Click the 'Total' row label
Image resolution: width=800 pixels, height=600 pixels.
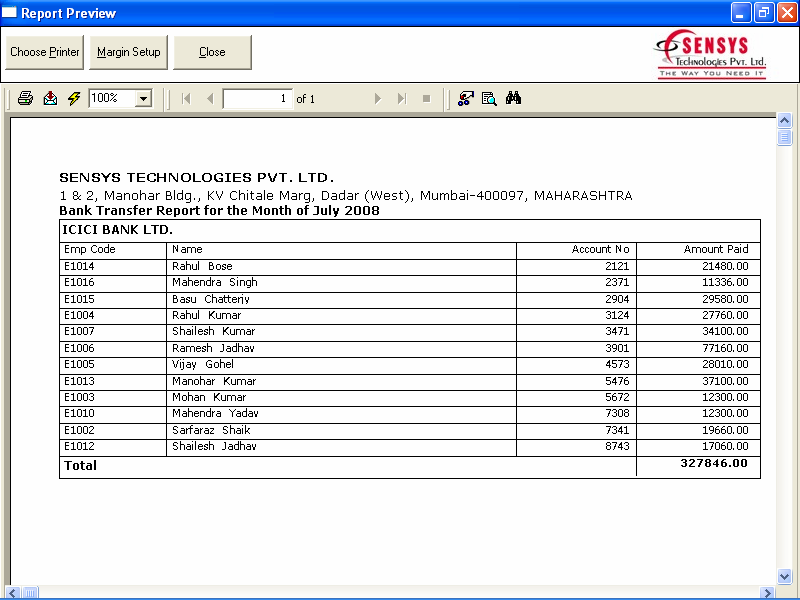tap(80, 465)
